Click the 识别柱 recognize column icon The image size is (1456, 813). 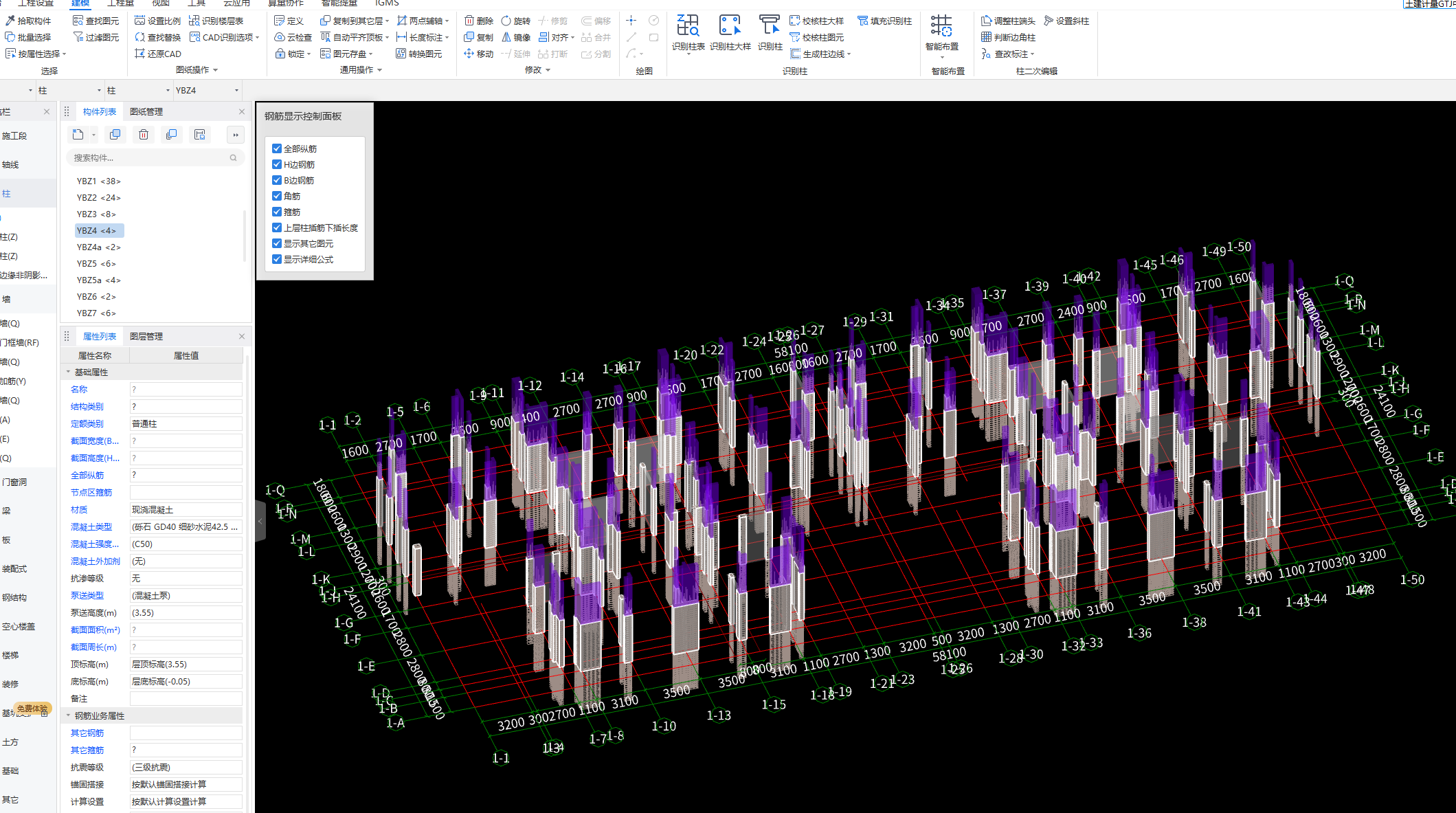click(x=770, y=32)
